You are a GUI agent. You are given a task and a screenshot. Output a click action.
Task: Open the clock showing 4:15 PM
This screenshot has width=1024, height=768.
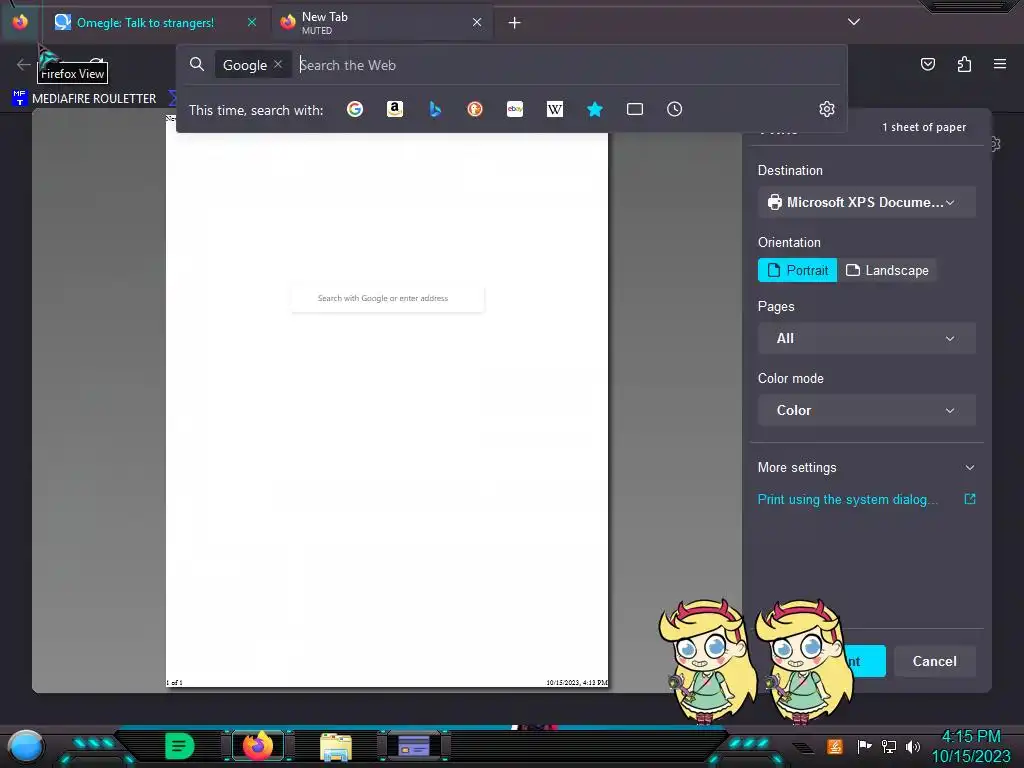[x=971, y=746]
